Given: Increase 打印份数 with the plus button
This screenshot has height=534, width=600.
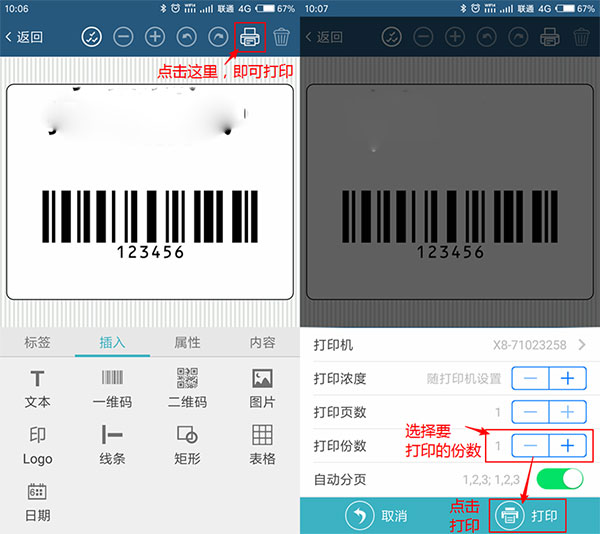Looking at the screenshot, I should point(566,446).
